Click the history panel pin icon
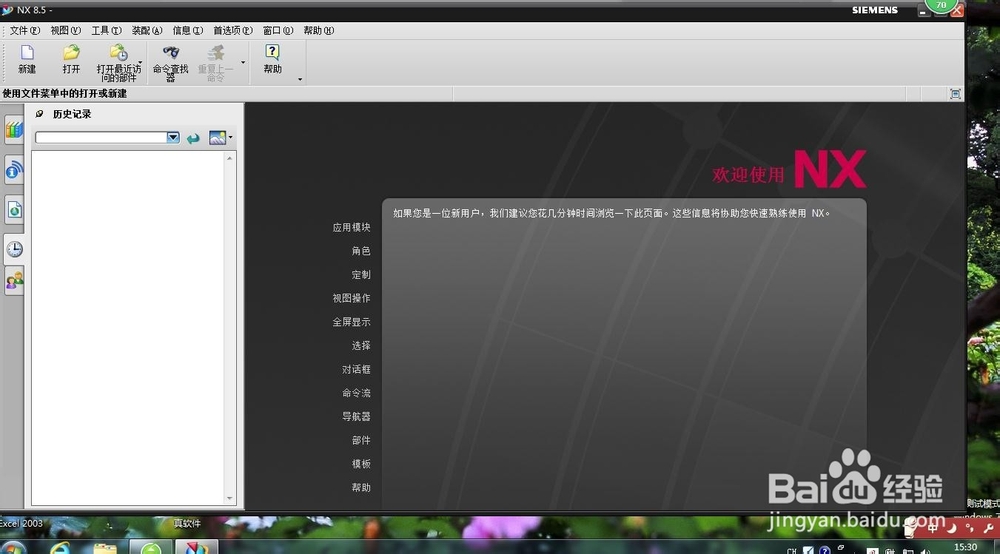Screen dimensions: 1000x554 click(40, 114)
